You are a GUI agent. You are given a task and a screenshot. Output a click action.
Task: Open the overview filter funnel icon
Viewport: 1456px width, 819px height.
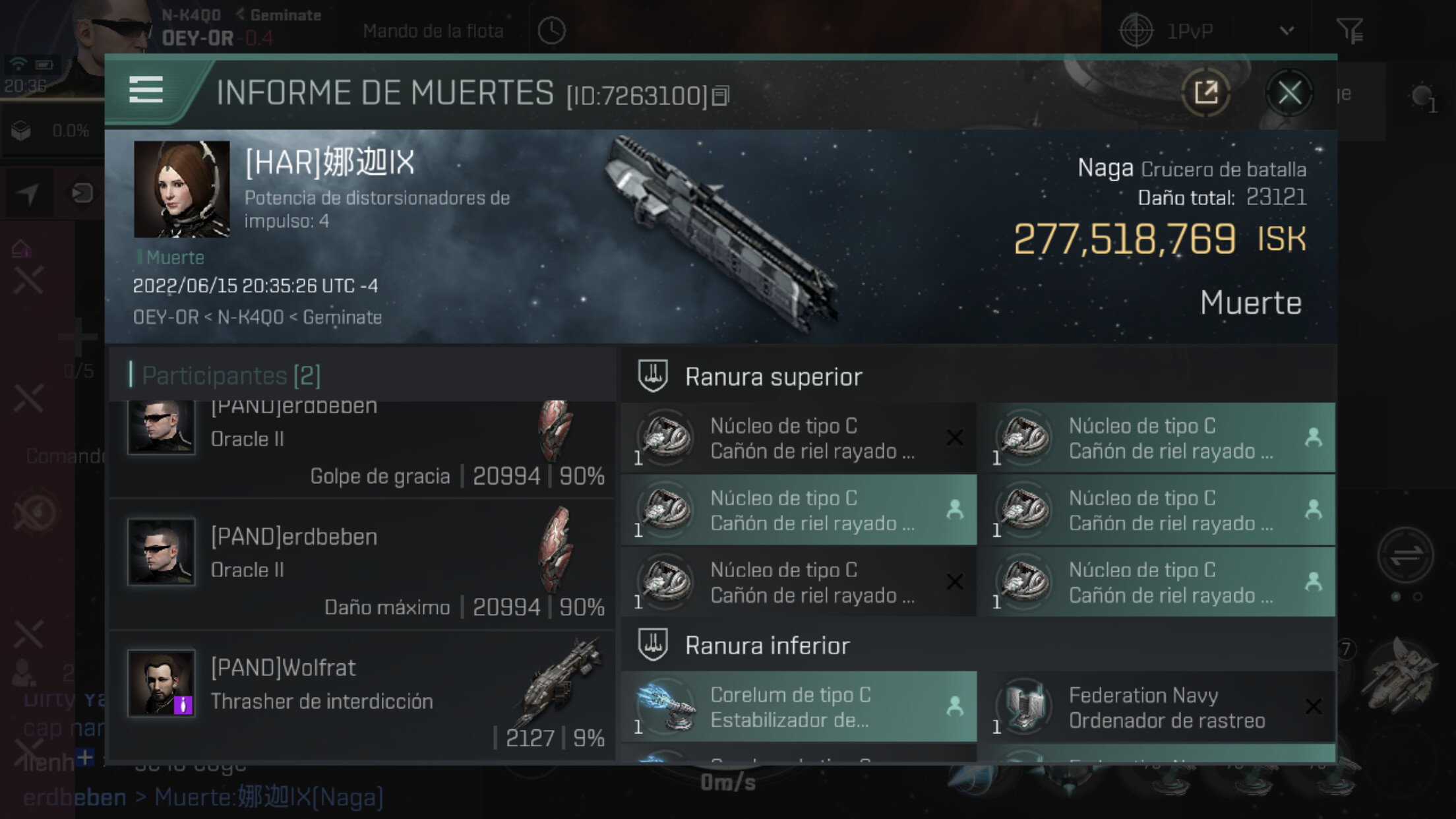coord(1349,31)
